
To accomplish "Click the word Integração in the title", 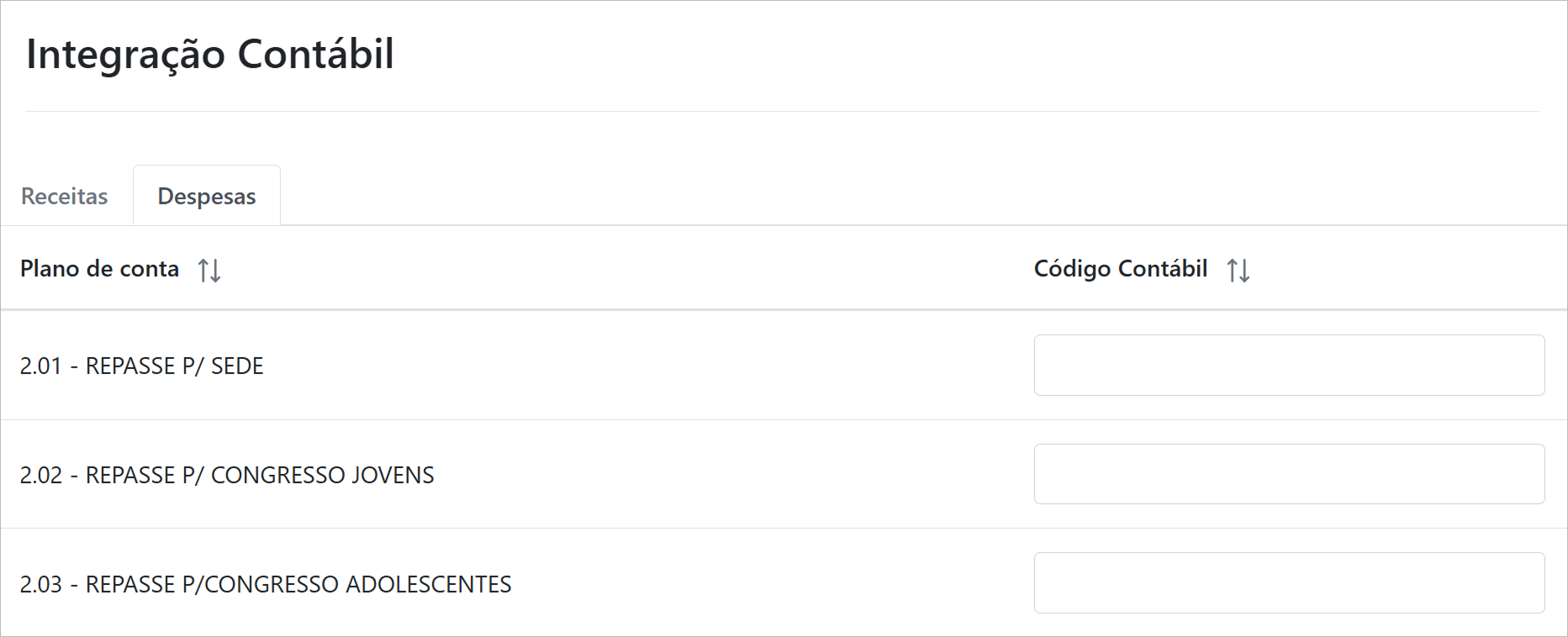I will tap(126, 55).
